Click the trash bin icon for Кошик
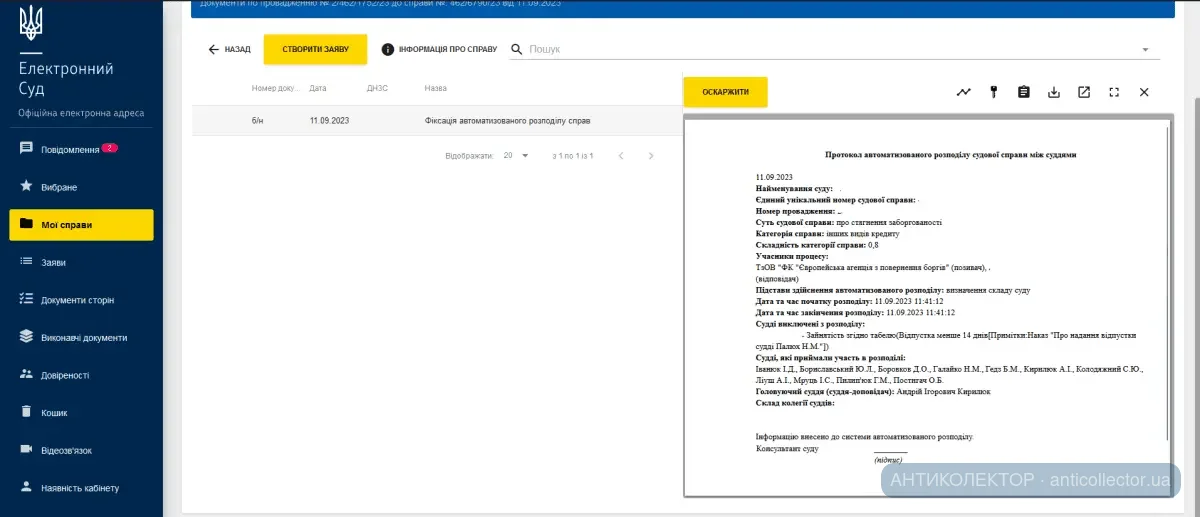The width and height of the screenshot is (1200, 517). (27, 412)
